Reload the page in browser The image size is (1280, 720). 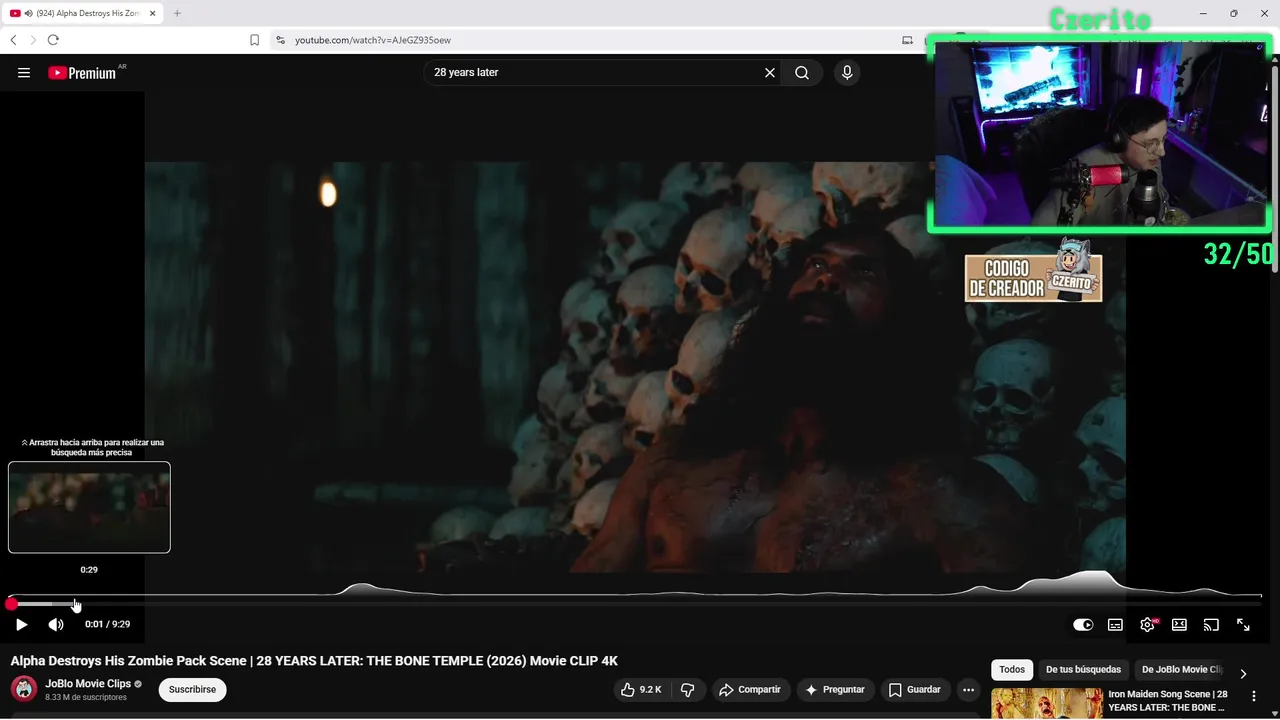tap(53, 40)
